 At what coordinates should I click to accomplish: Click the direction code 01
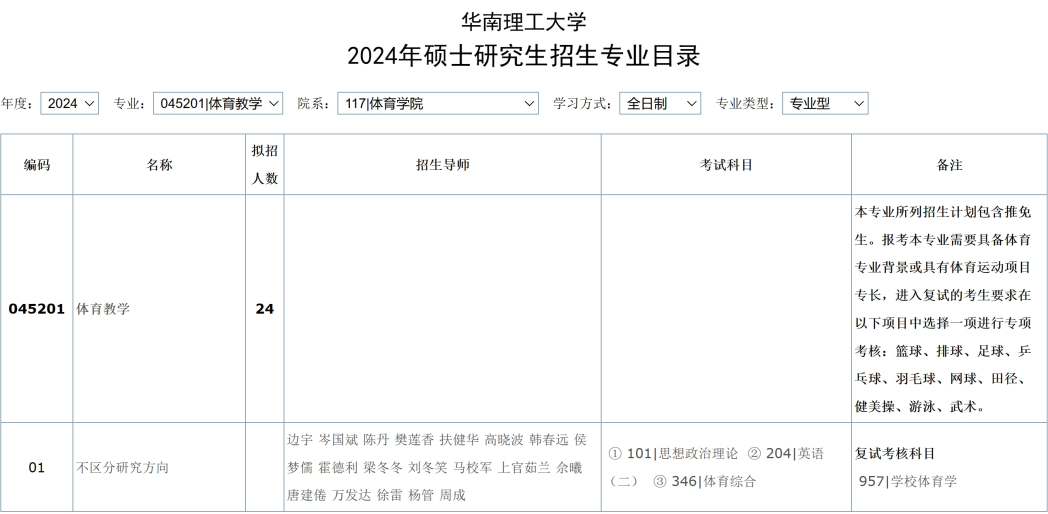tap(37, 468)
